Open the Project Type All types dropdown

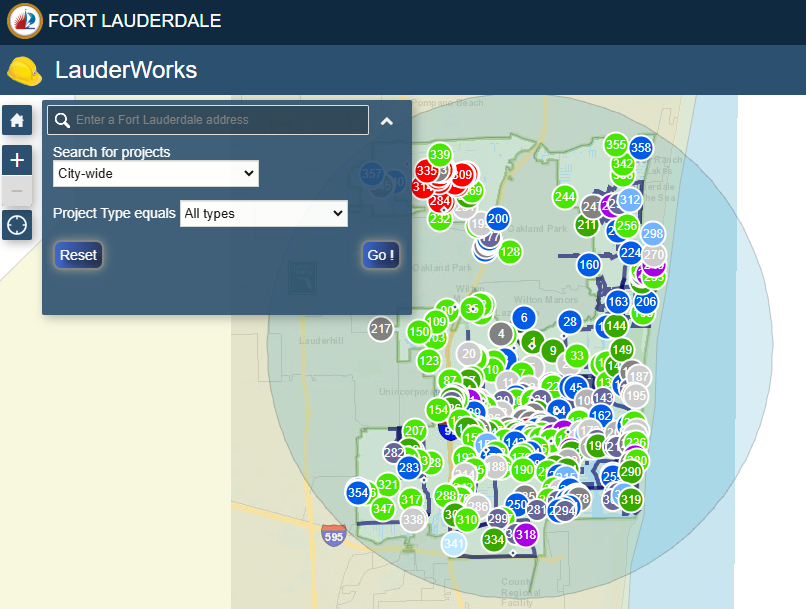point(264,213)
